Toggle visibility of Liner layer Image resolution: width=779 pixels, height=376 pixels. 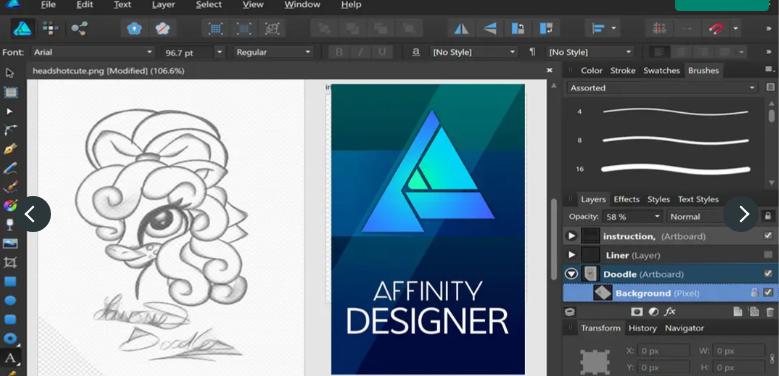coord(768,255)
